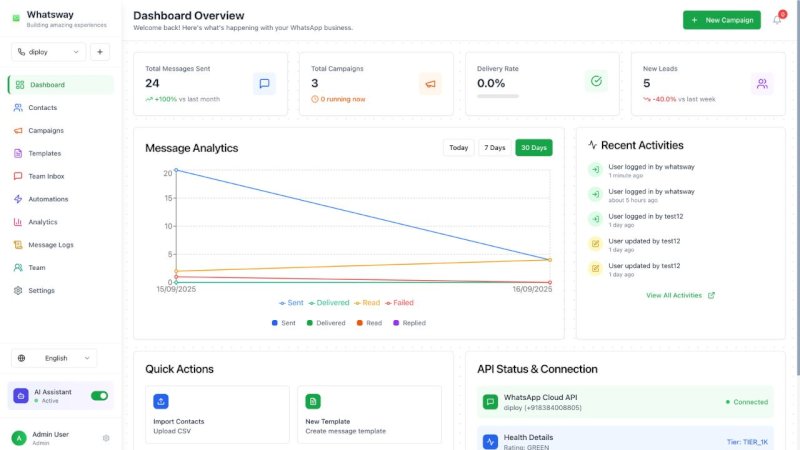Open the diploy channel dropdown
This screenshot has width=800, height=450.
49,52
